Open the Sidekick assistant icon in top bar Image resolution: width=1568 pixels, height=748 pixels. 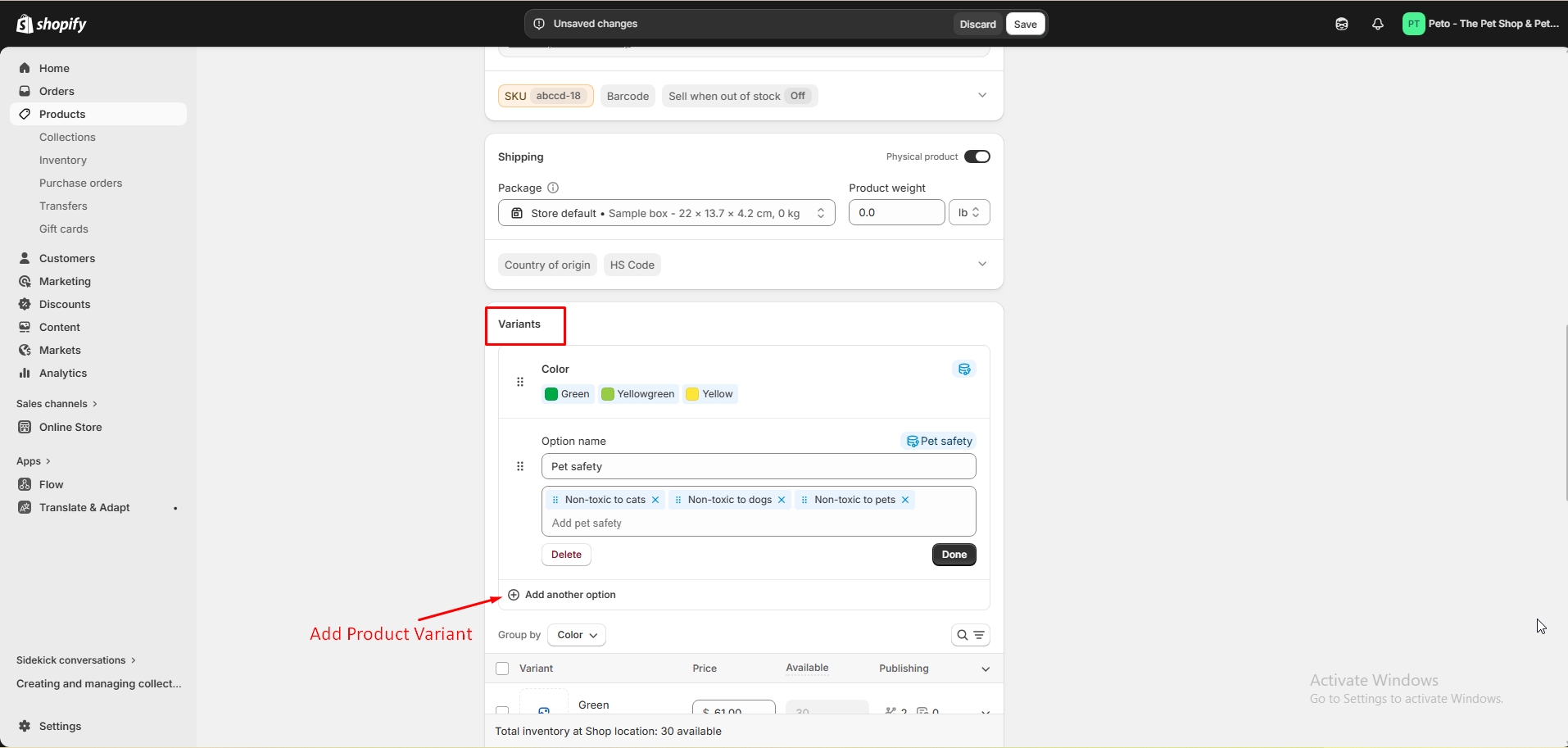click(1341, 24)
